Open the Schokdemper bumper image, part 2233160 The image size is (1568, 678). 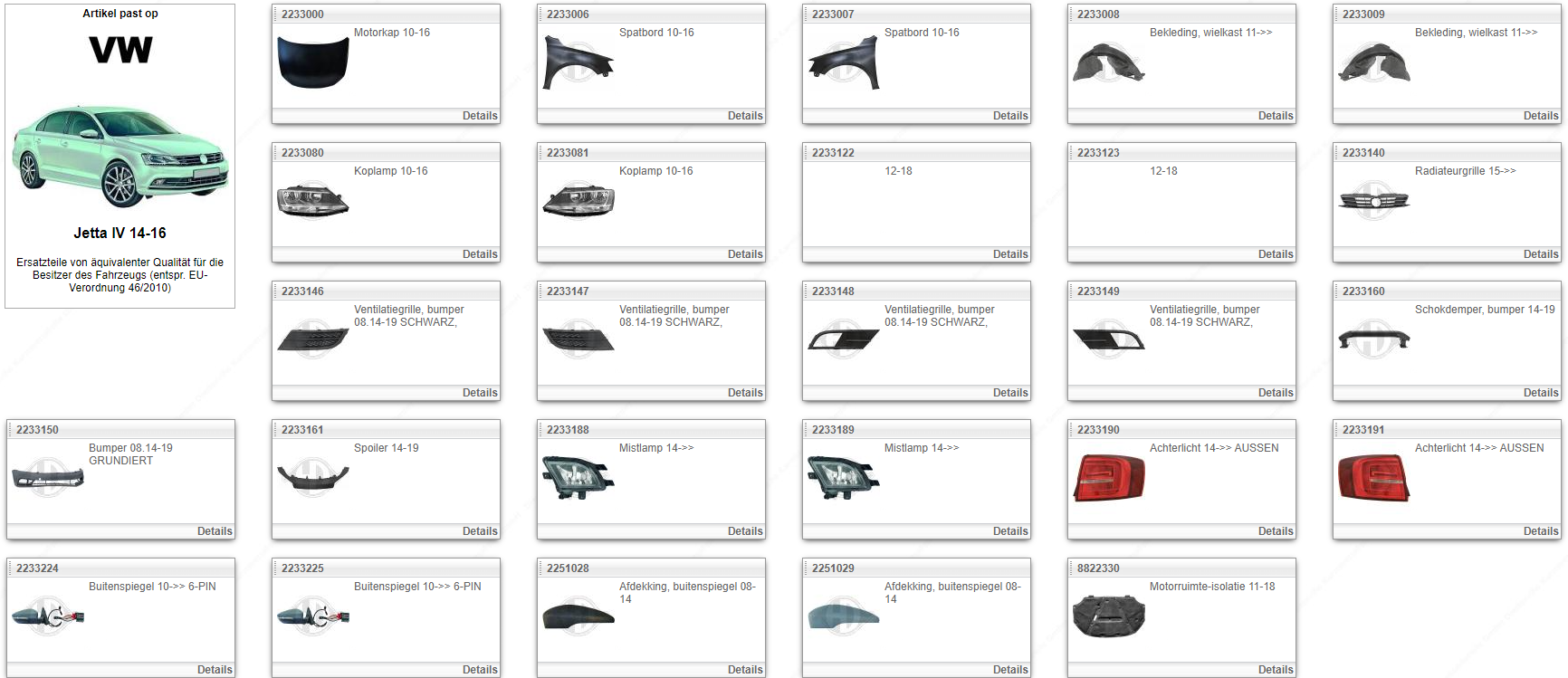(x=1373, y=339)
